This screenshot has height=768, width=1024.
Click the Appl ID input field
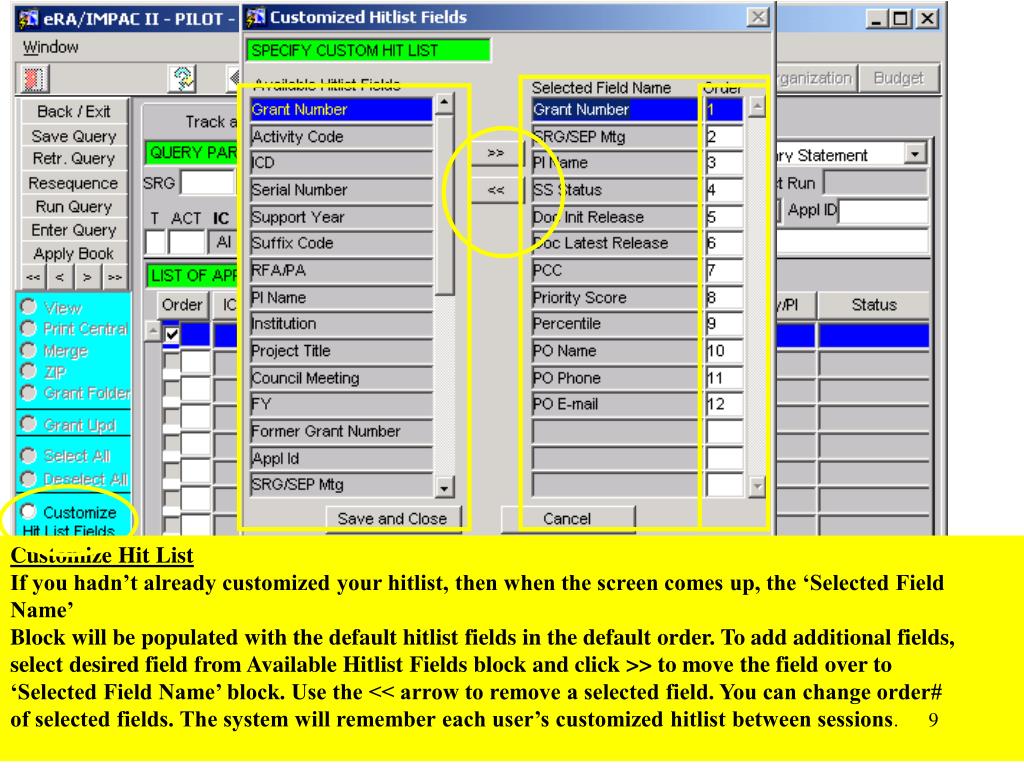pos(884,211)
